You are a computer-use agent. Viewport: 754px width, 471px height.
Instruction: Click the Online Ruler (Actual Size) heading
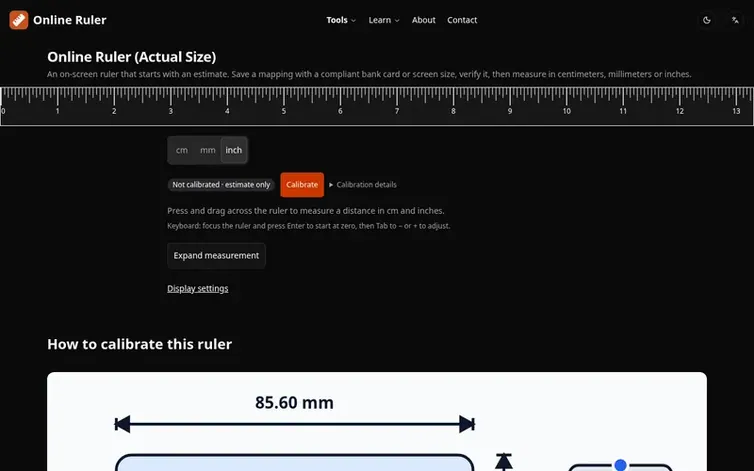[132, 57]
